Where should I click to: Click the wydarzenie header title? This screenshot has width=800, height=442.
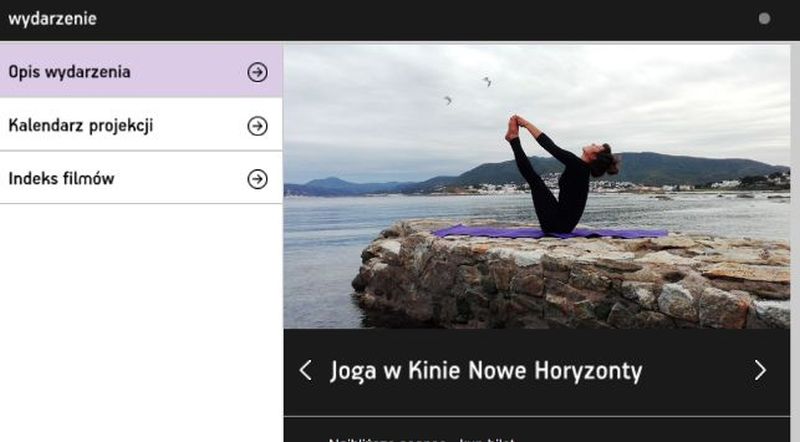tap(53, 18)
